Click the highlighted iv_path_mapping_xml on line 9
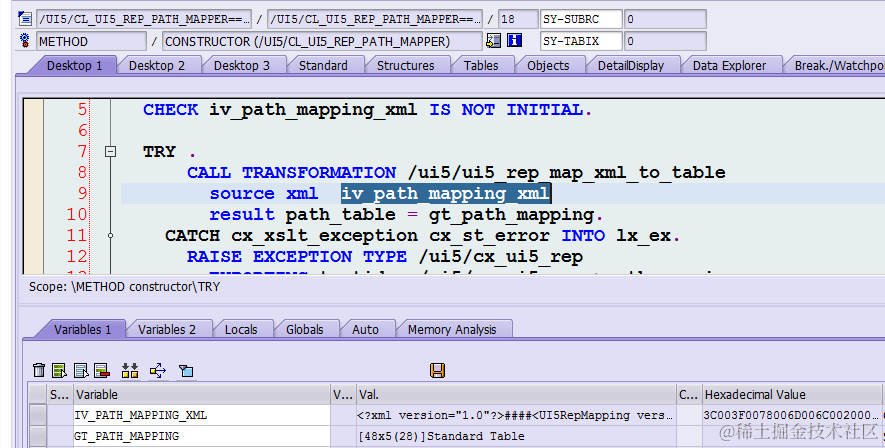This screenshot has height=448, width=885. (x=446, y=194)
